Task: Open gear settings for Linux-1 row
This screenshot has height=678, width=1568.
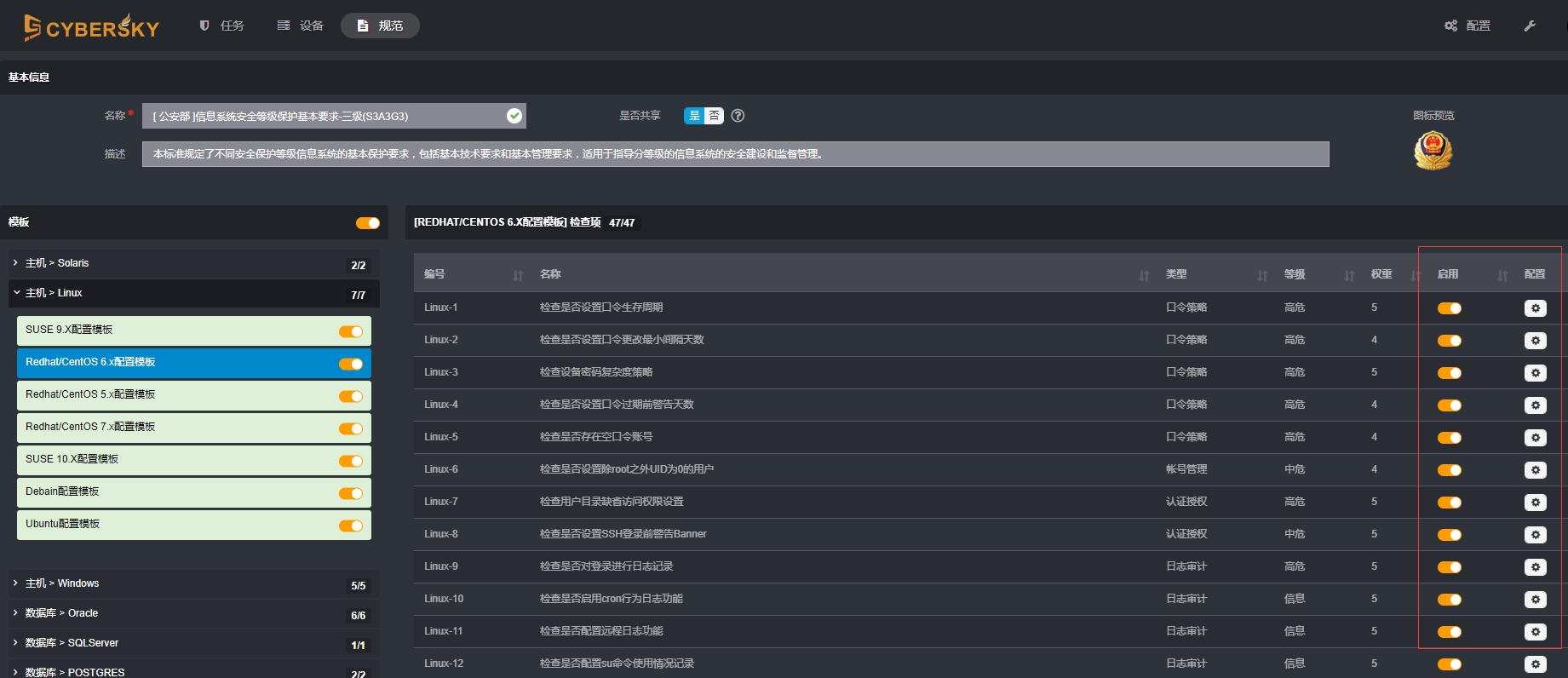Action: point(1535,308)
